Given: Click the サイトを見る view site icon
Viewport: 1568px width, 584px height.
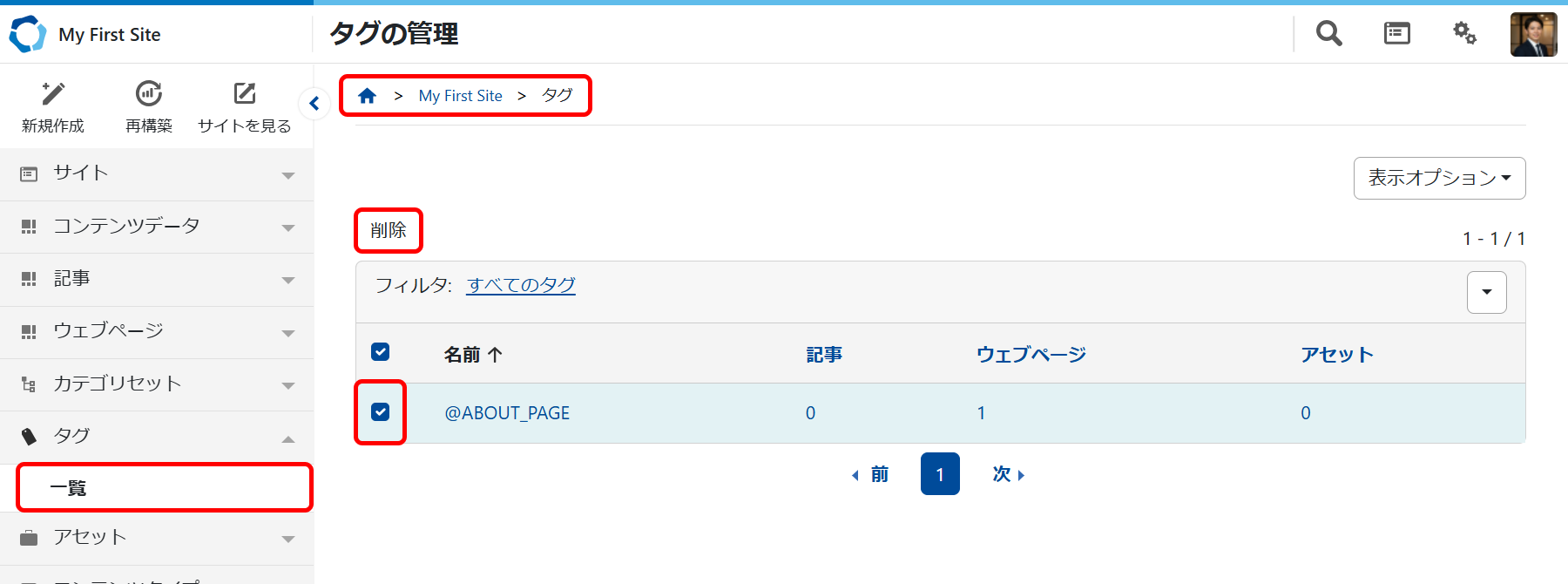Looking at the screenshot, I should tap(245, 94).
